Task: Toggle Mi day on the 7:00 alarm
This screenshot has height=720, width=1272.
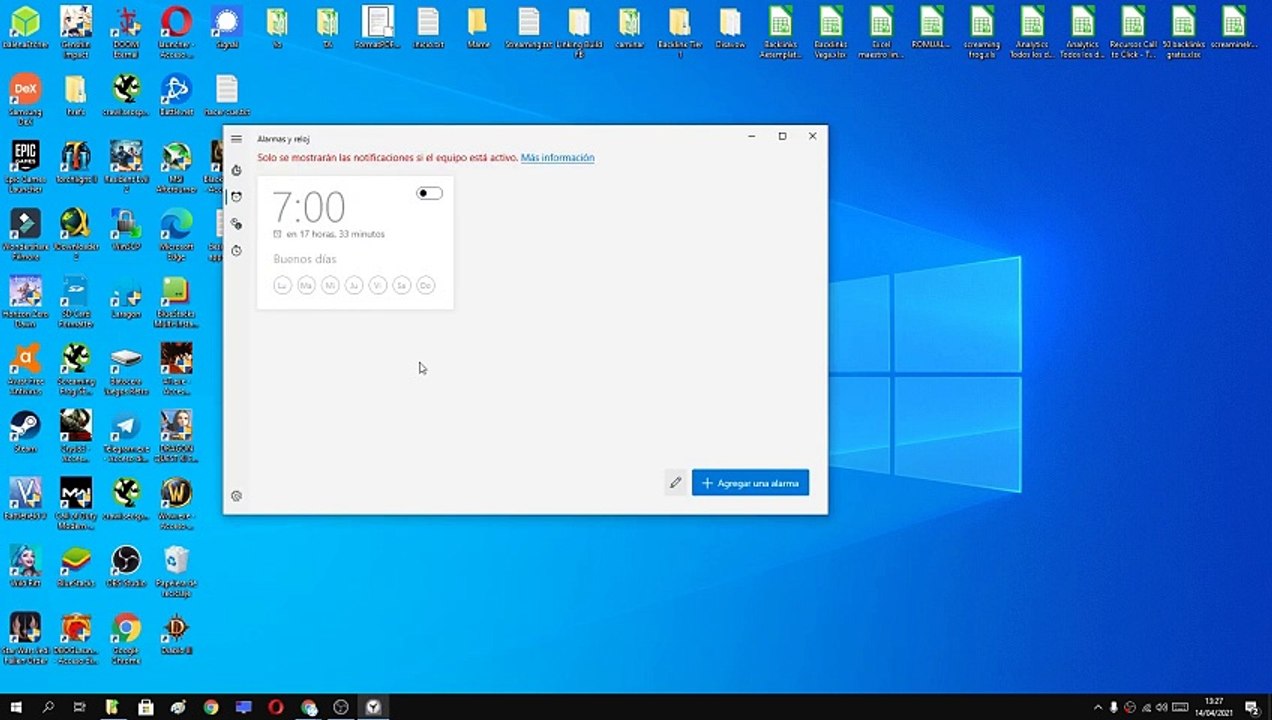Action: tap(330, 286)
